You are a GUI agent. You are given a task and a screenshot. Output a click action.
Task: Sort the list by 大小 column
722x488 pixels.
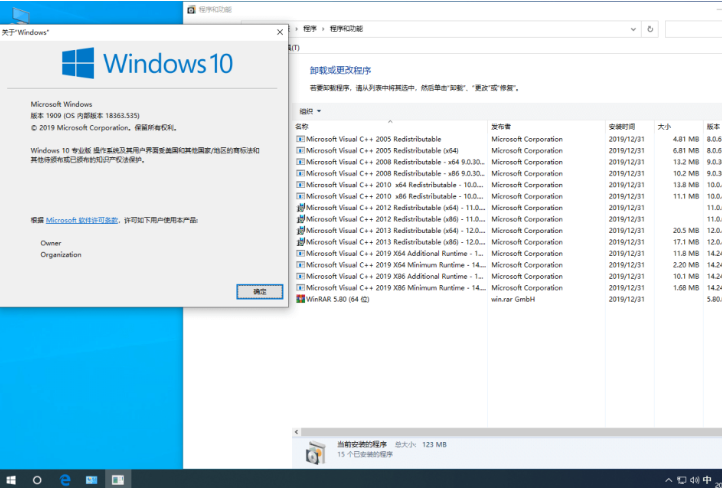(664, 126)
